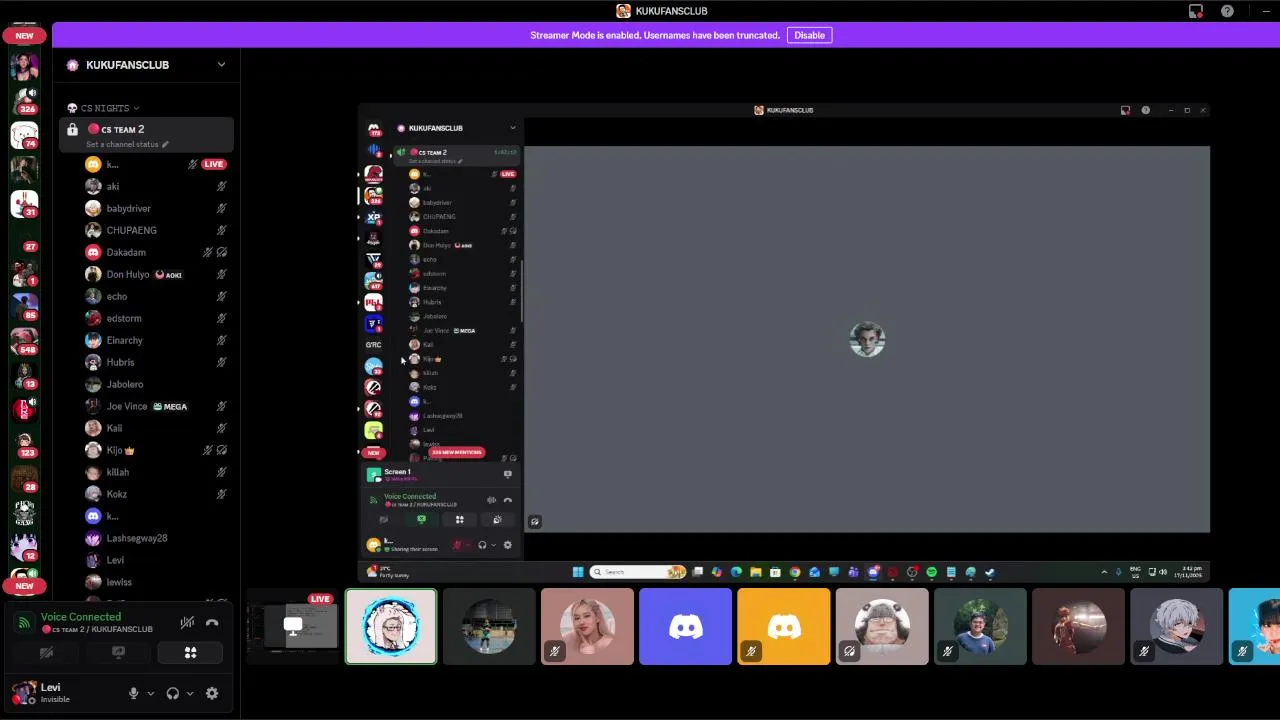Open the server with the 31 badge
The width and height of the screenshot is (1280, 720).
(x=24, y=202)
